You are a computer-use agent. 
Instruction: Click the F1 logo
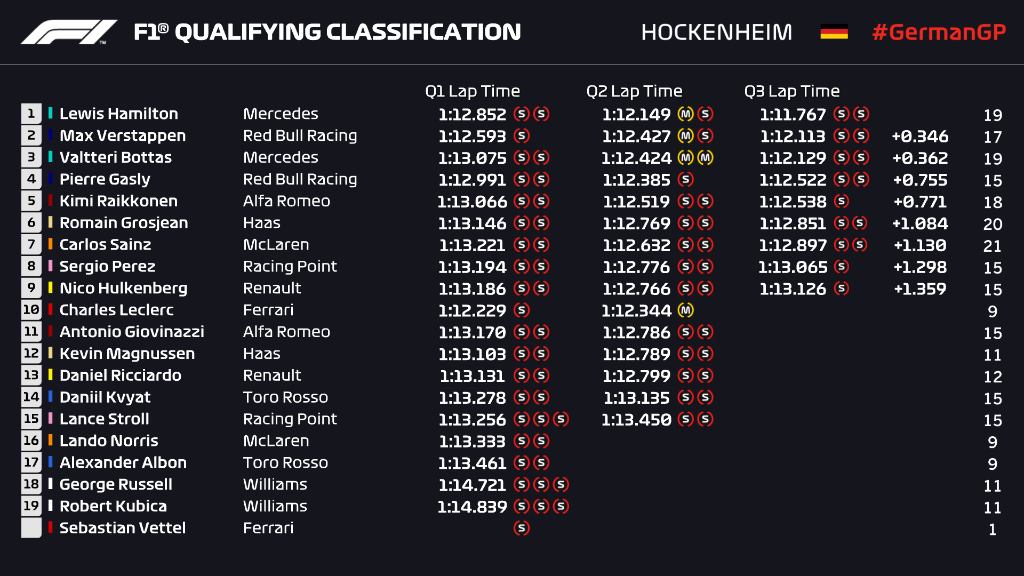click(69, 32)
